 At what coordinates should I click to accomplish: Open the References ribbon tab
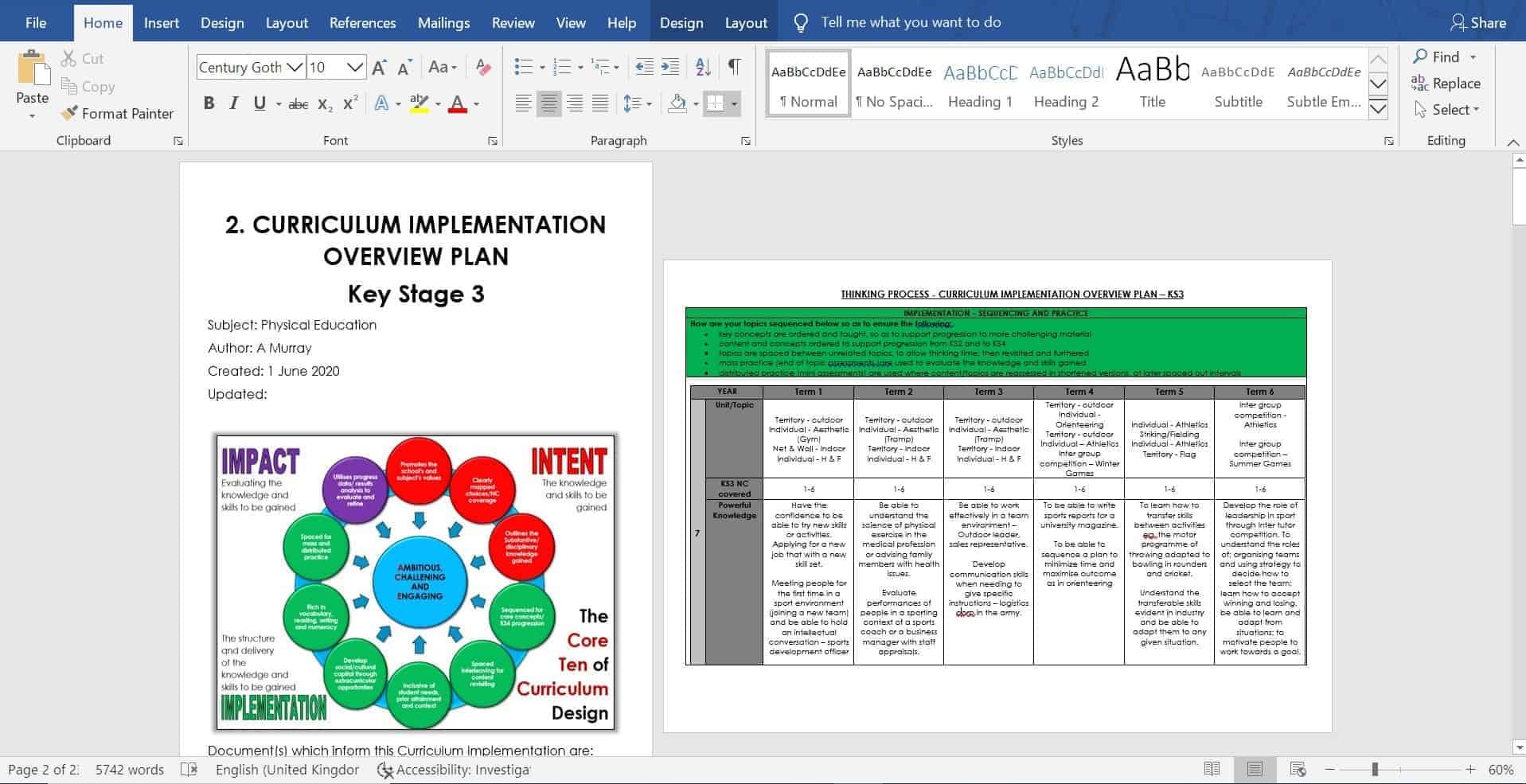point(362,22)
